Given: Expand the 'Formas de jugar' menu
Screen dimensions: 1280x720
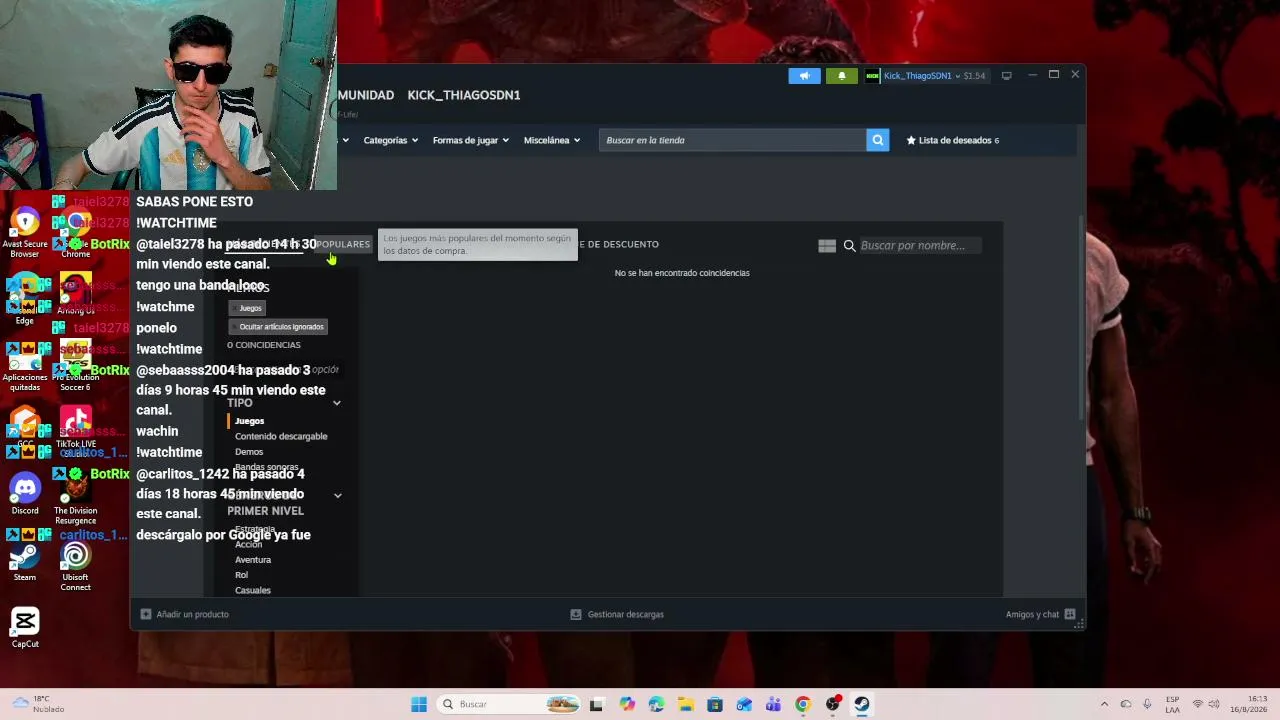Looking at the screenshot, I should (471, 140).
